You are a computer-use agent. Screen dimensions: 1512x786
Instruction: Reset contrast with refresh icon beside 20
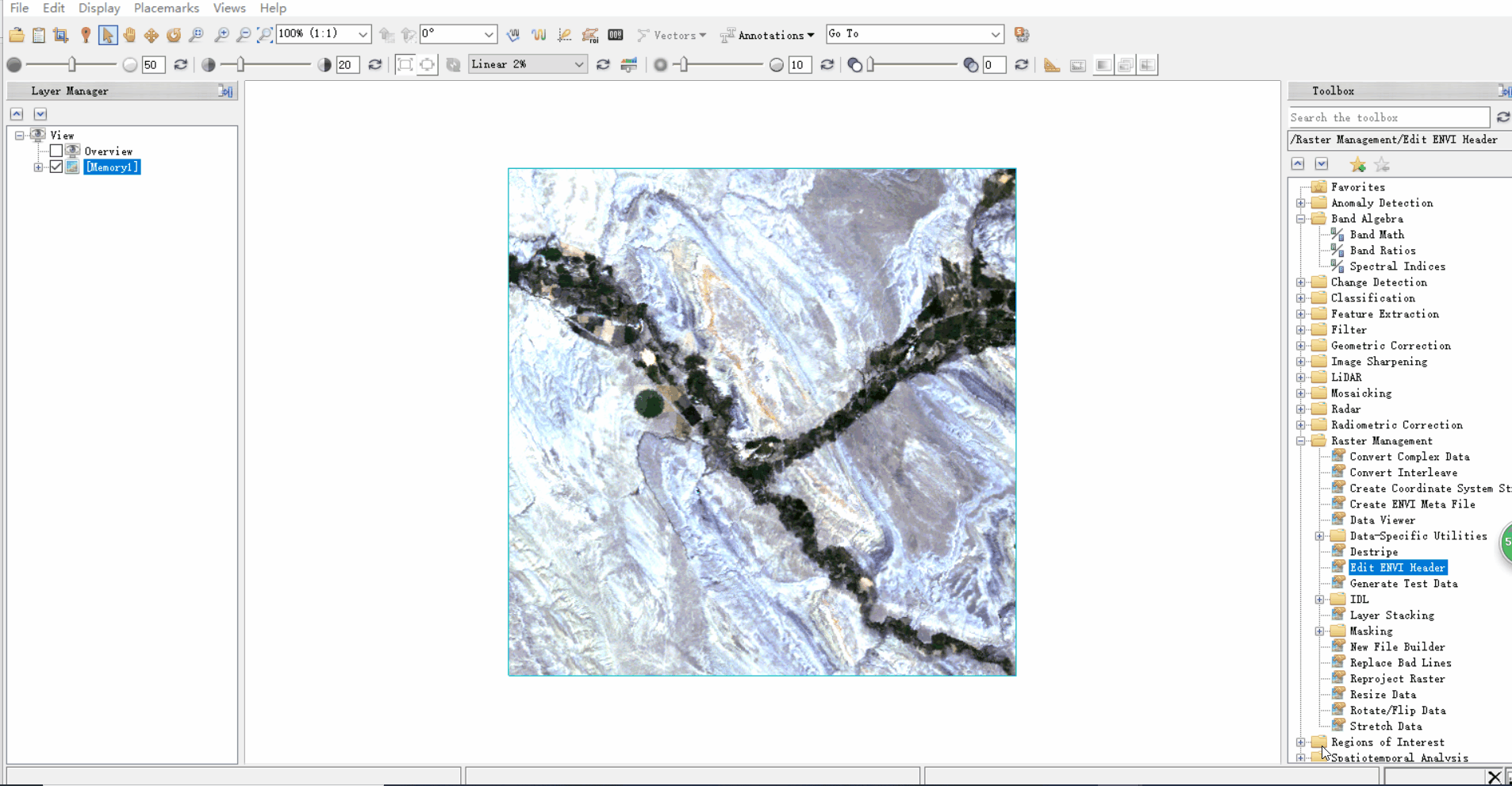pos(375,65)
